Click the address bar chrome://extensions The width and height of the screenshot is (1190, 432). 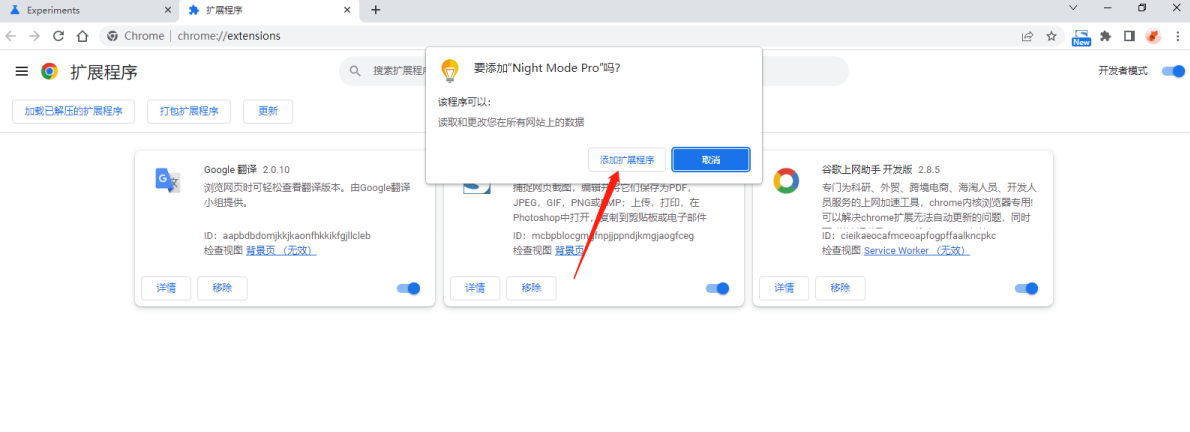(x=229, y=36)
